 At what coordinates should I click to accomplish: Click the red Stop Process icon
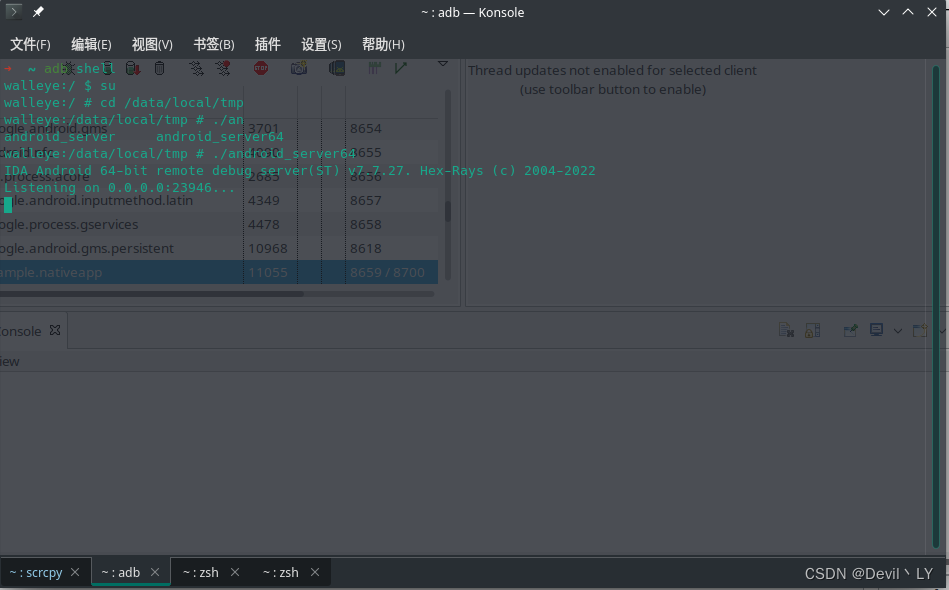click(x=261, y=68)
